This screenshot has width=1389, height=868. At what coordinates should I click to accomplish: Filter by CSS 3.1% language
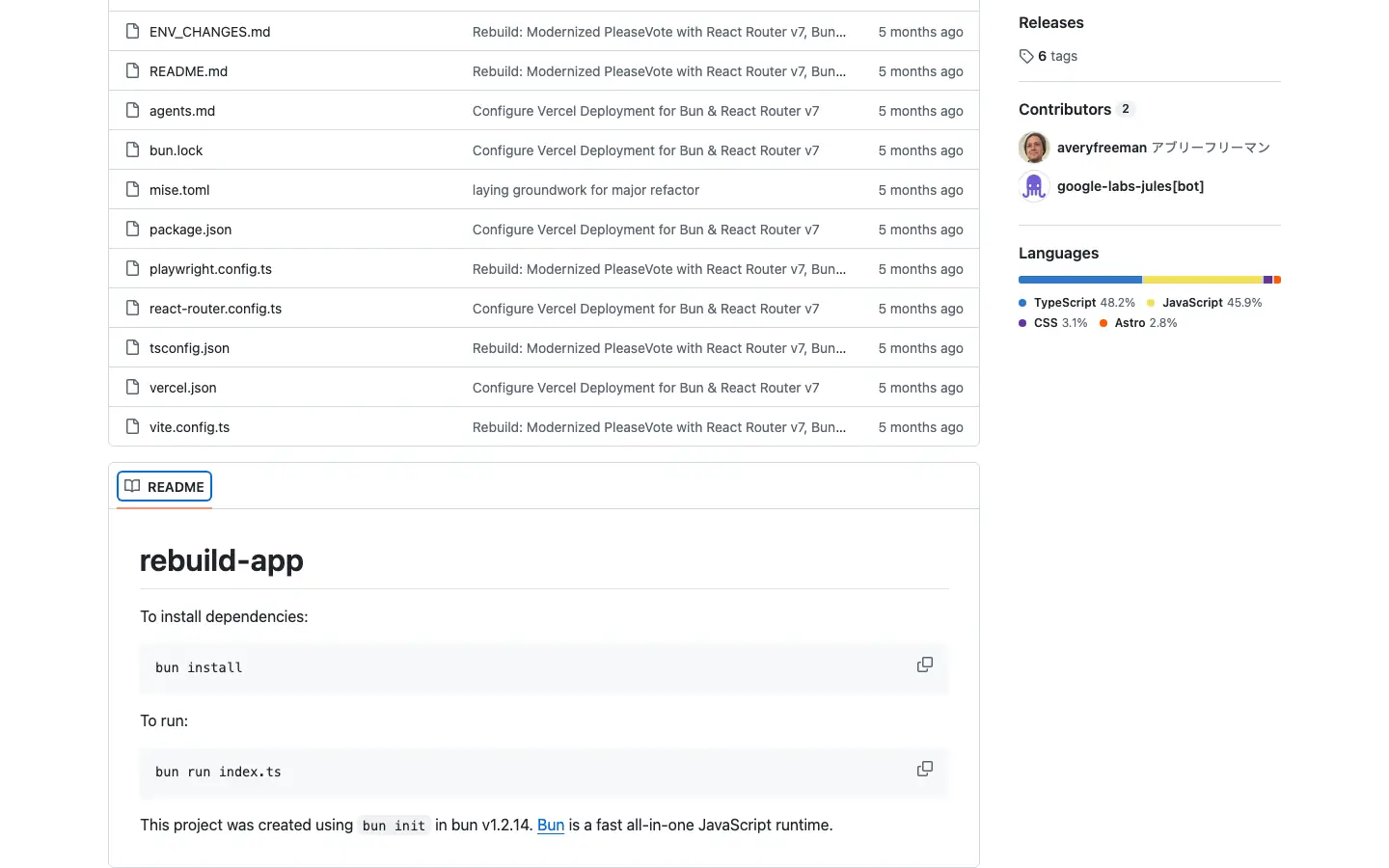pyautogui.click(x=1052, y=323)
